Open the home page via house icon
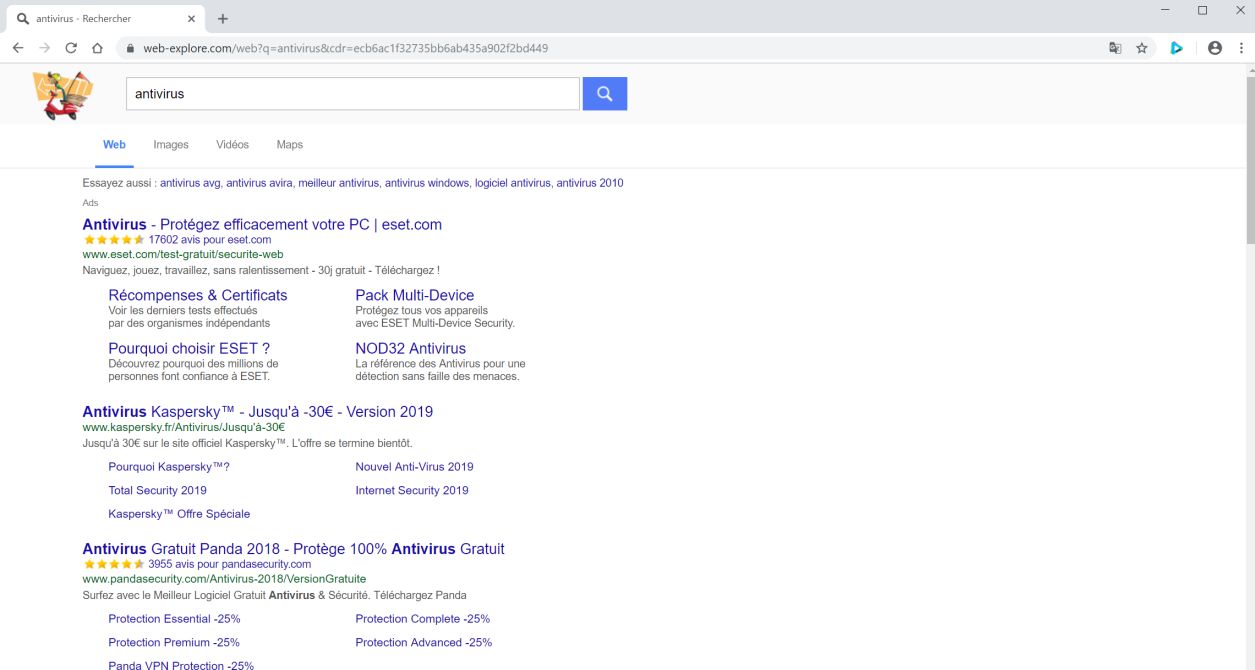The width and height of the screenshot is (1255, 670). pyautogui.click(x=97, y=48)
